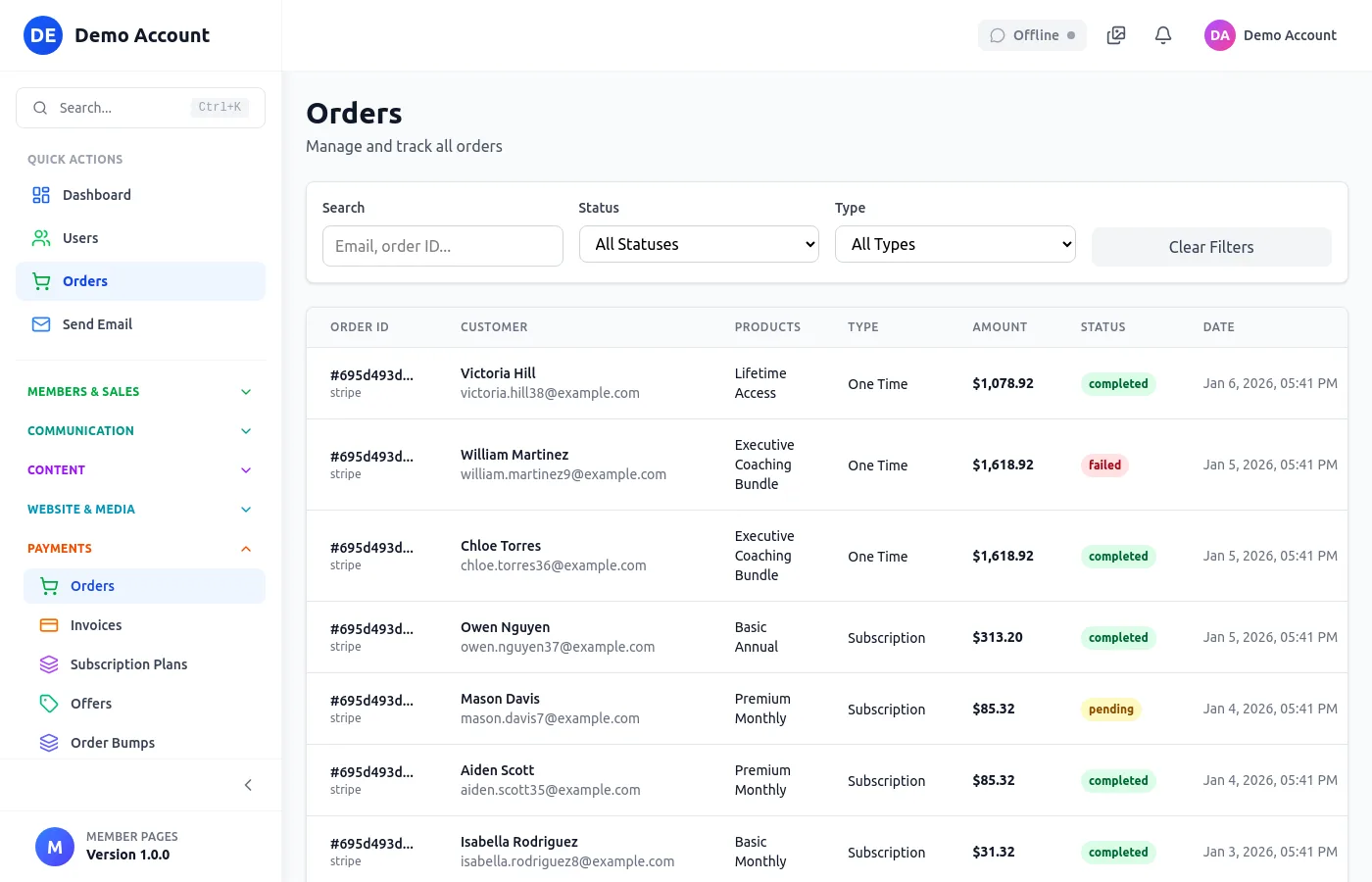
Task: Click the DE logo avatar in sidebar header
Action: pyautogui.click(x=43, y=35)
